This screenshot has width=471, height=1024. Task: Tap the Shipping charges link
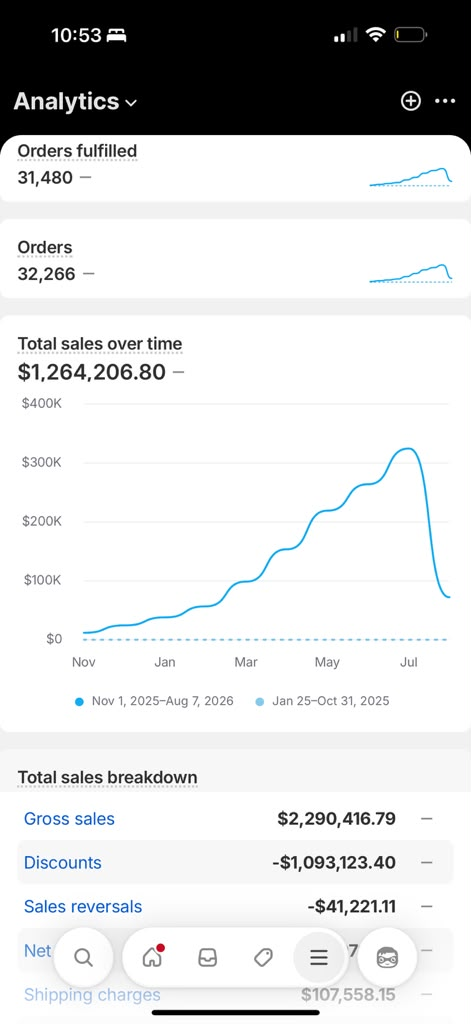coord(92,995)
